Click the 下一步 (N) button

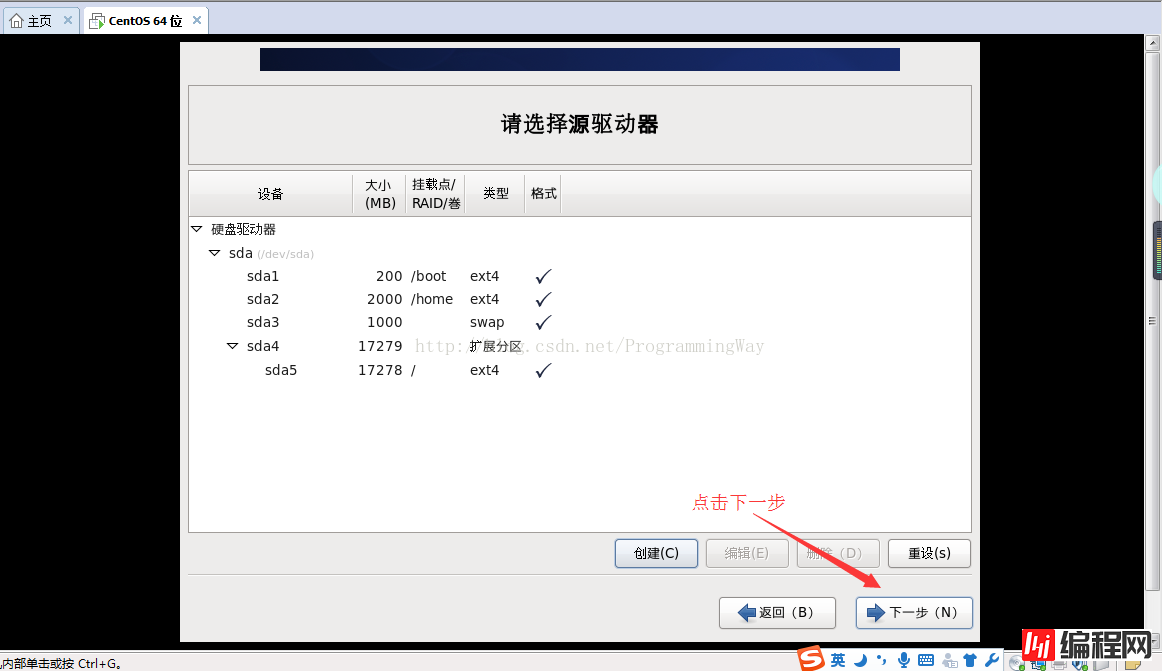pyautogui.click(x=914, y=612)
